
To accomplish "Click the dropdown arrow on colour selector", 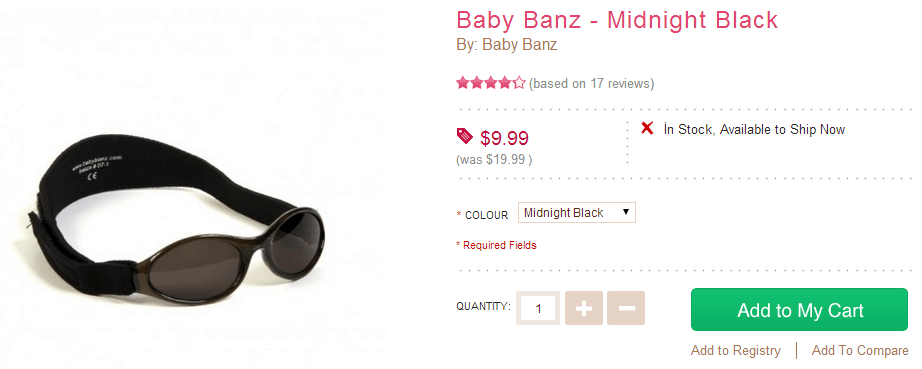I will pyautogui.click(x=626, y=212).
